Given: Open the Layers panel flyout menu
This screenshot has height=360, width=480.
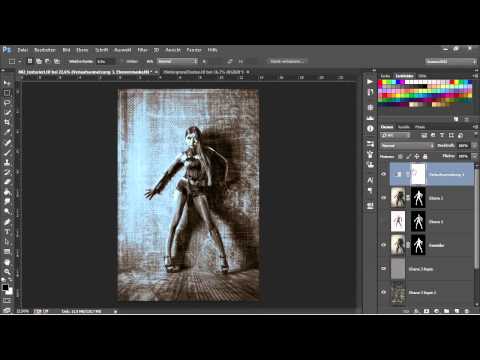Looking at the screenshot, I should [x=475, y=127].
